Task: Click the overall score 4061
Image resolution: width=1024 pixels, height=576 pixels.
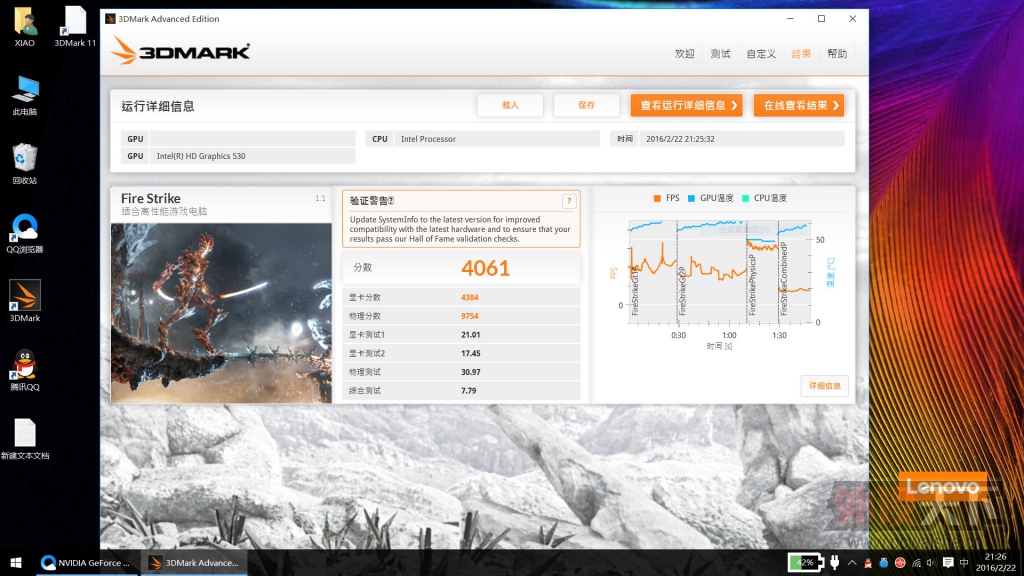Action: (485, 268)
